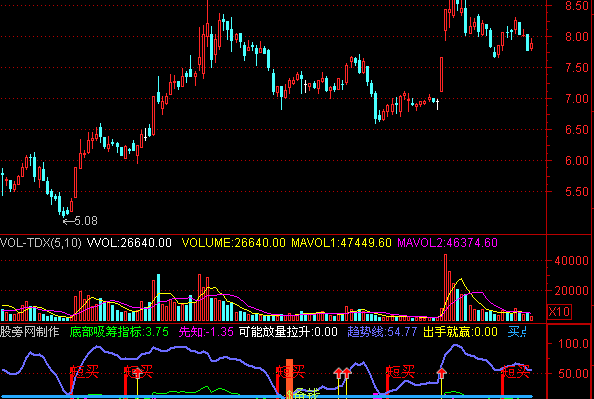This screenshot has height=399, width=594.
Task: Click the 7.50 price axis label
Action: [577, 68]
